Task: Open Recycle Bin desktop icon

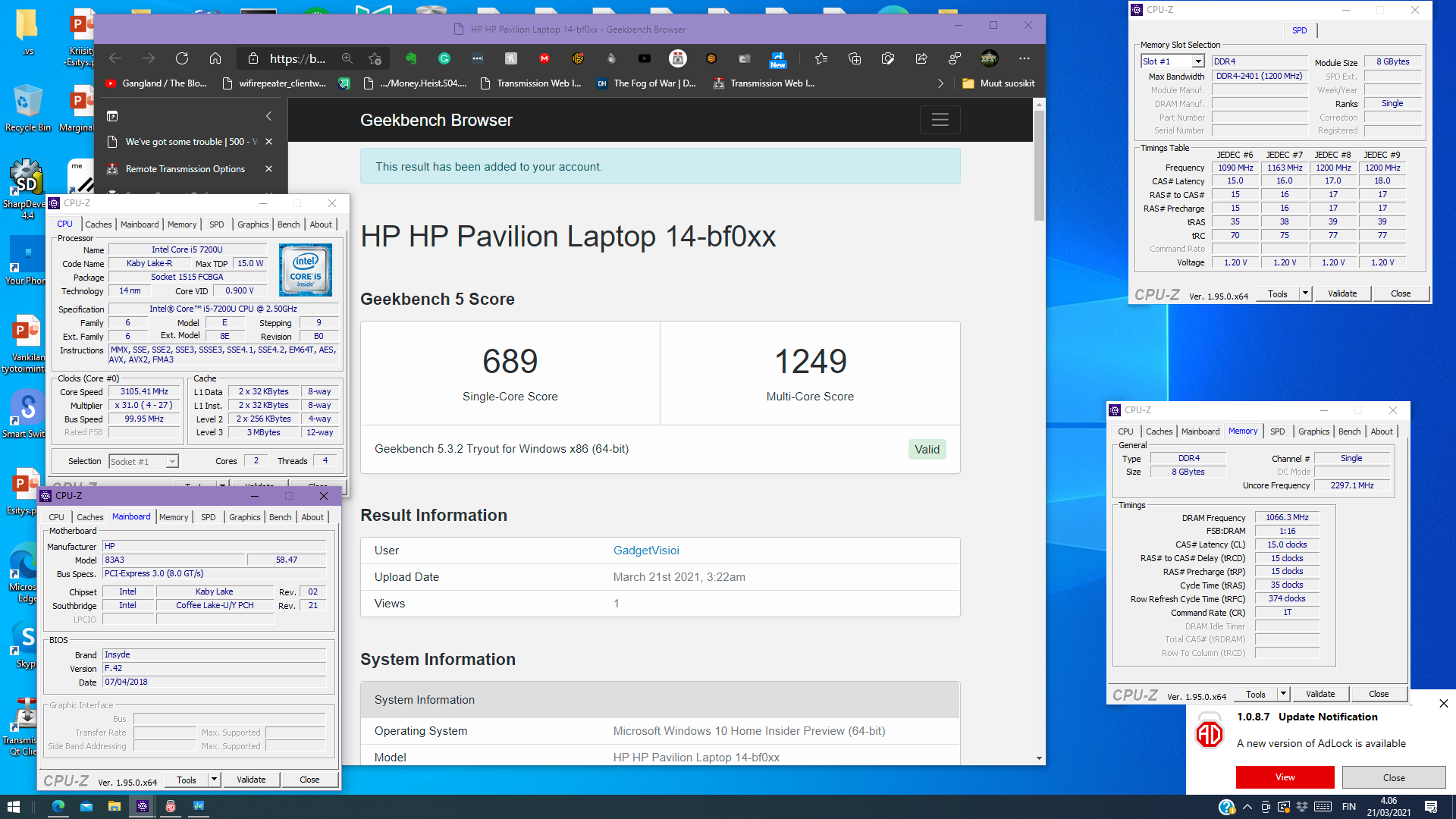Action: [x=27, y=108]
